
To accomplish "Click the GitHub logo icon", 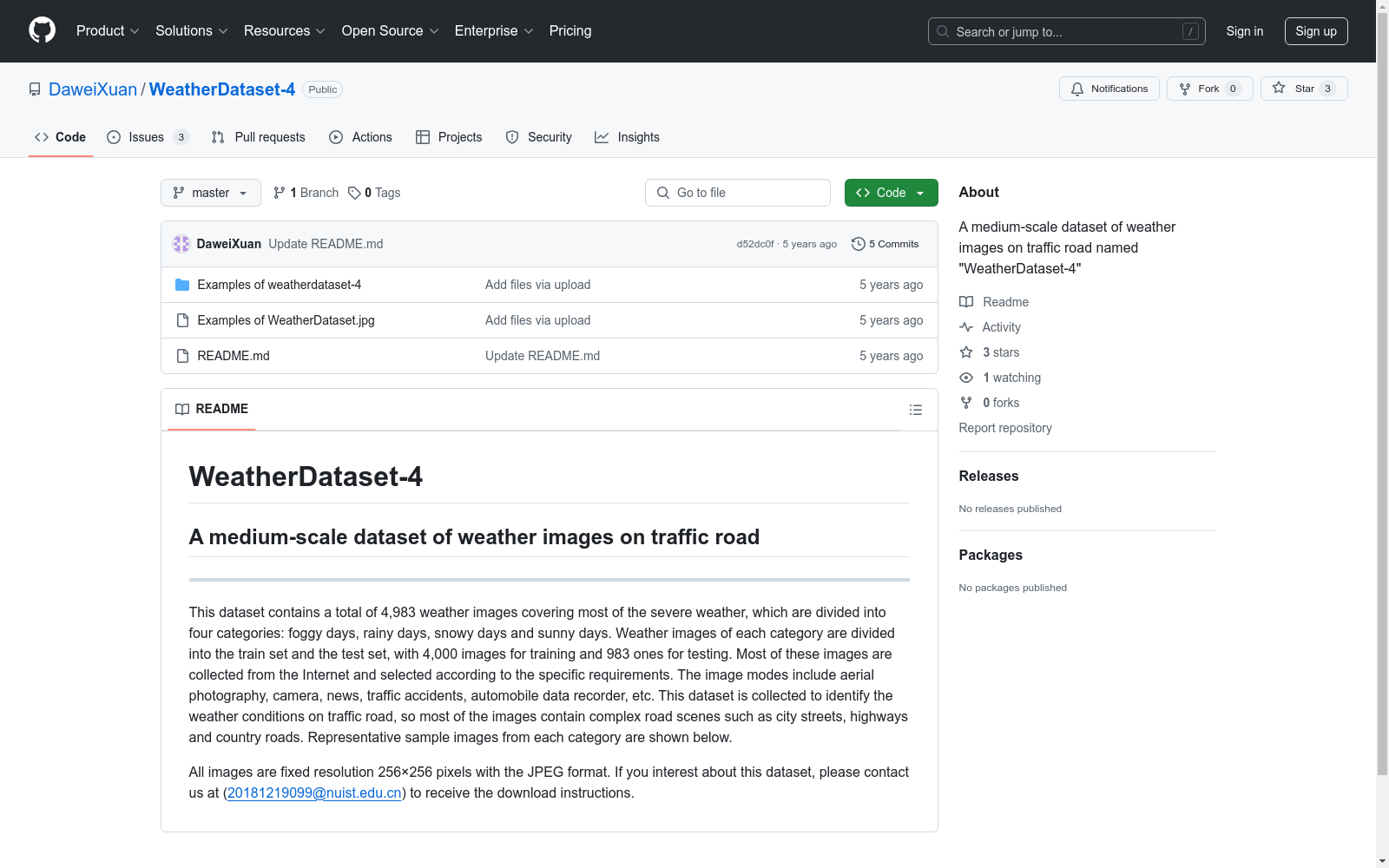I will click(x=42, y=30).
